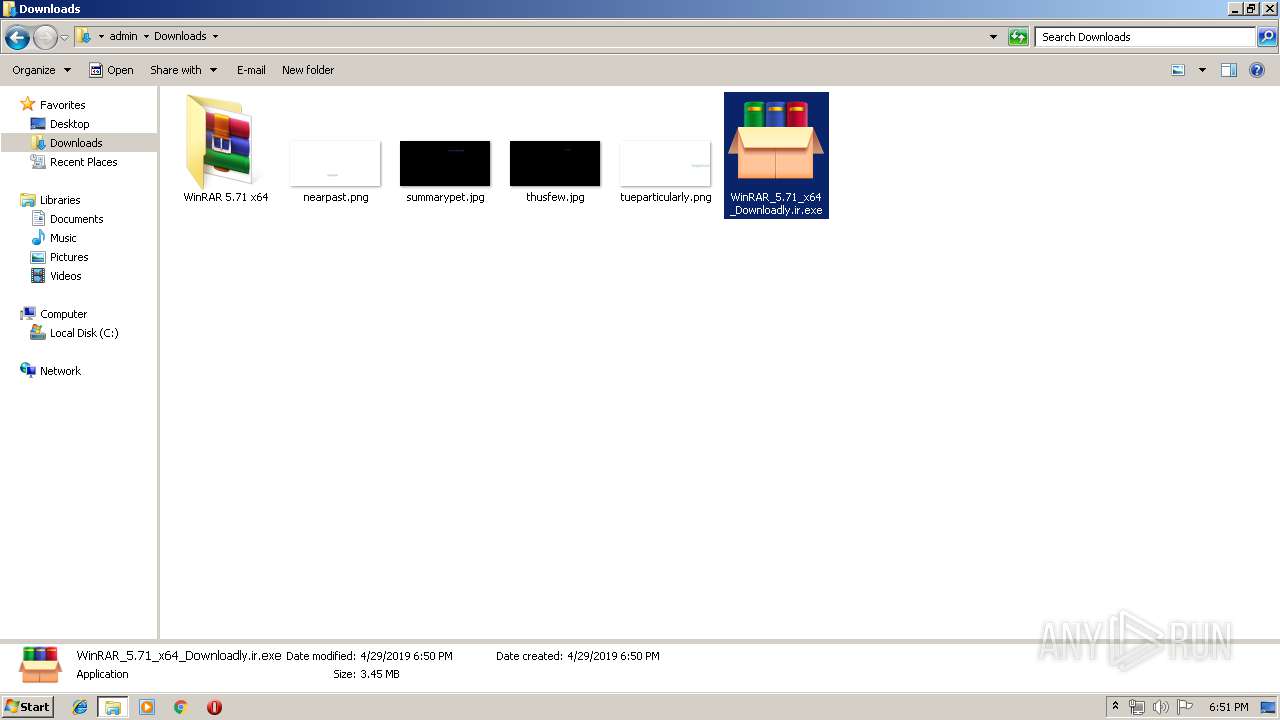Create a New folder

[308, 70]
